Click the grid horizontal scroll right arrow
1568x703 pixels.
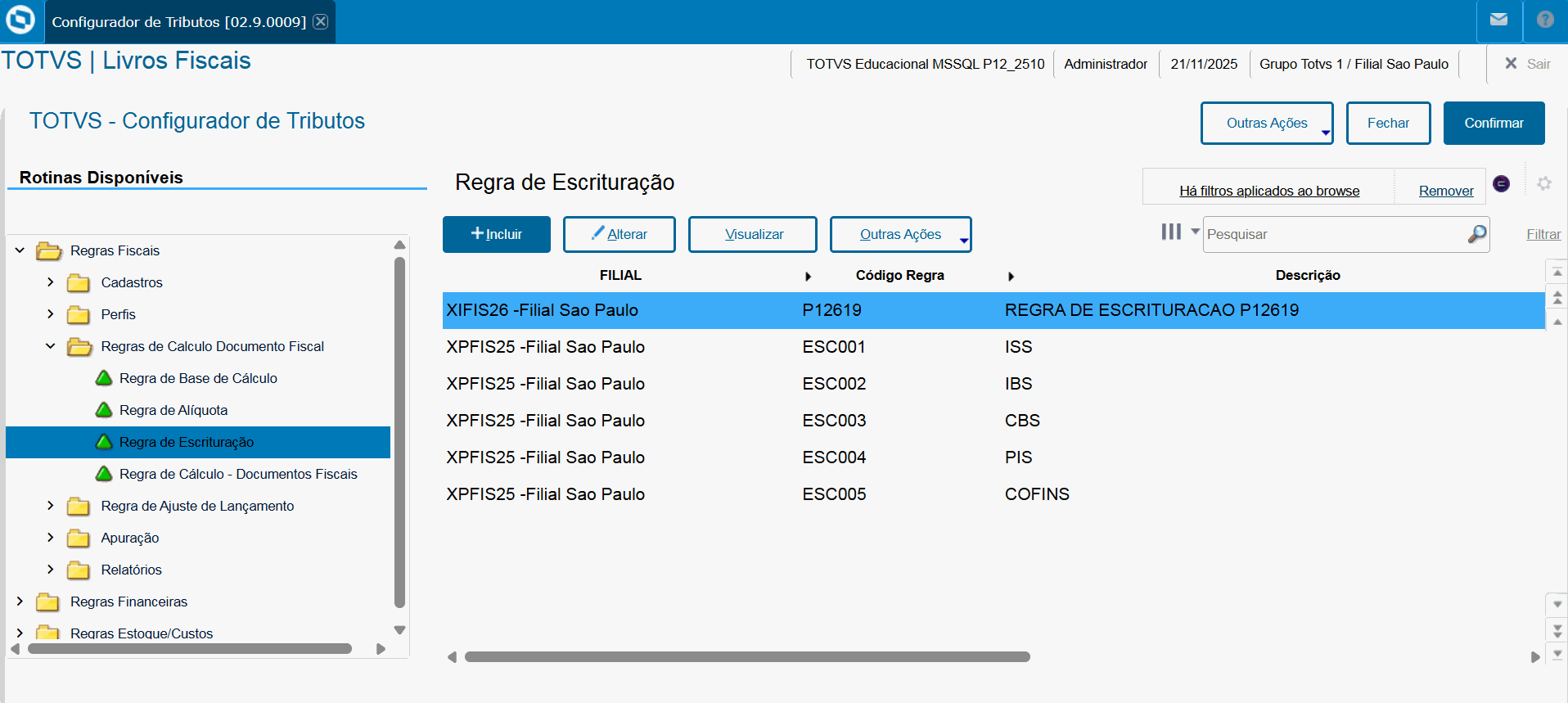(1535, 657)
